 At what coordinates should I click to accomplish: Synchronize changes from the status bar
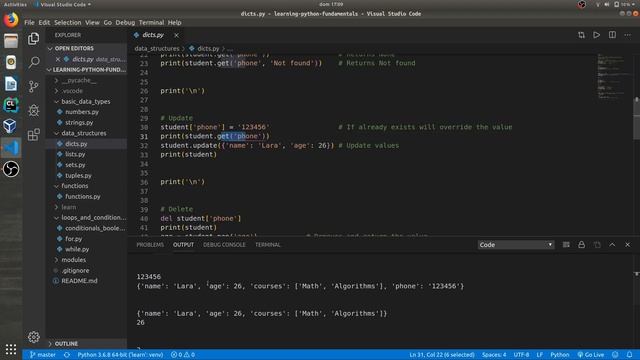[x=67, y=355]
